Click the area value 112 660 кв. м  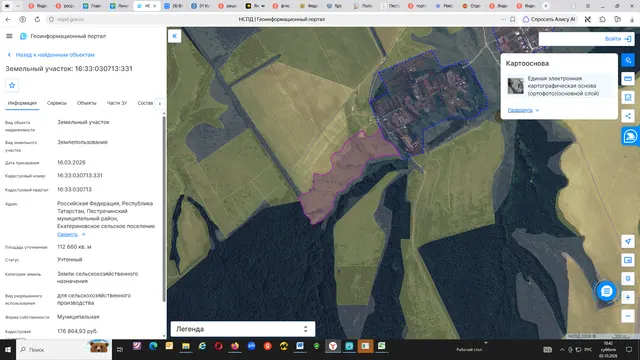pyautogui.click(x=74, y=247)
